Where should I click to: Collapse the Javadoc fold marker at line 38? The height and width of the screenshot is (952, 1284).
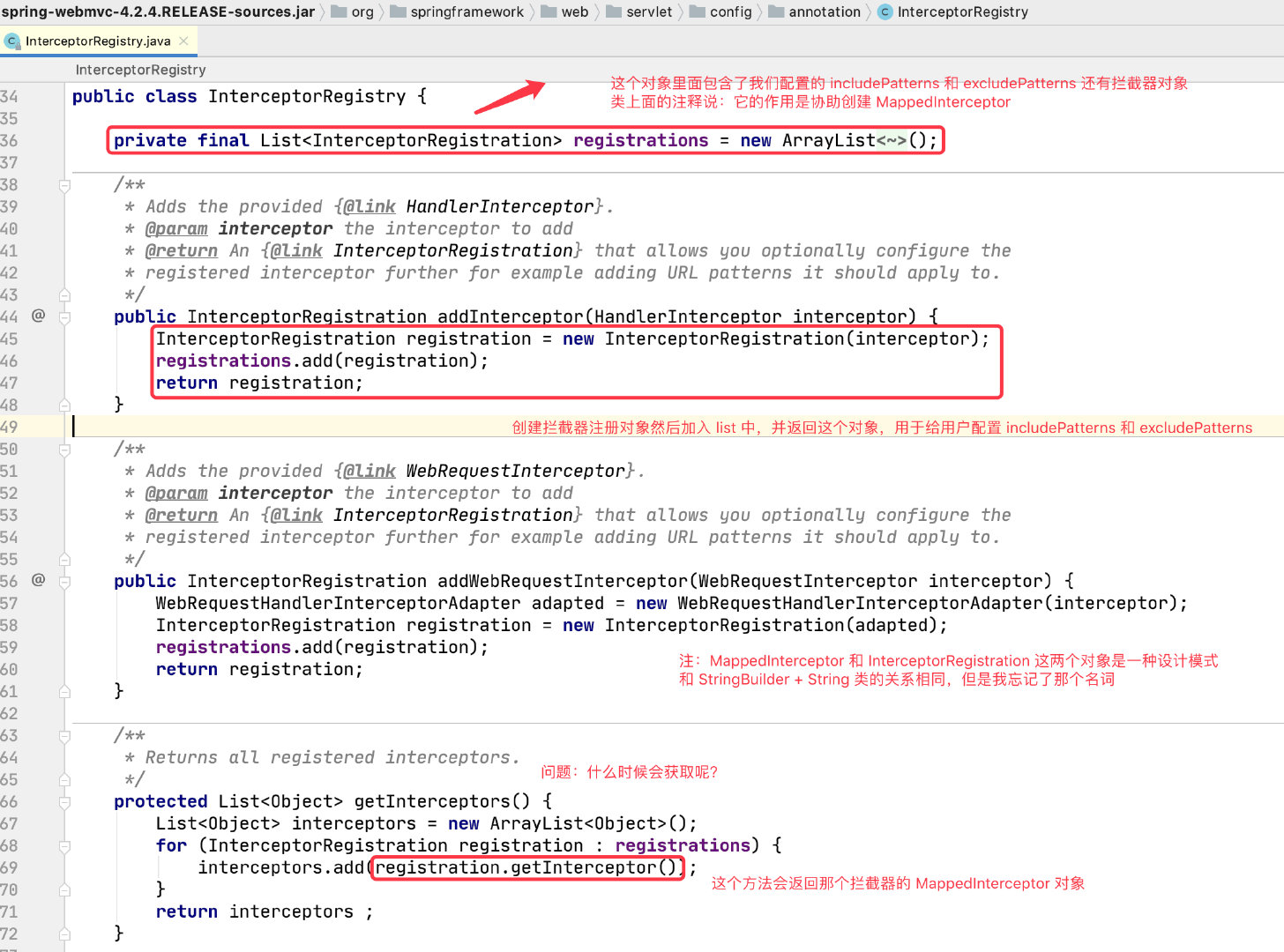coord(64,185)
